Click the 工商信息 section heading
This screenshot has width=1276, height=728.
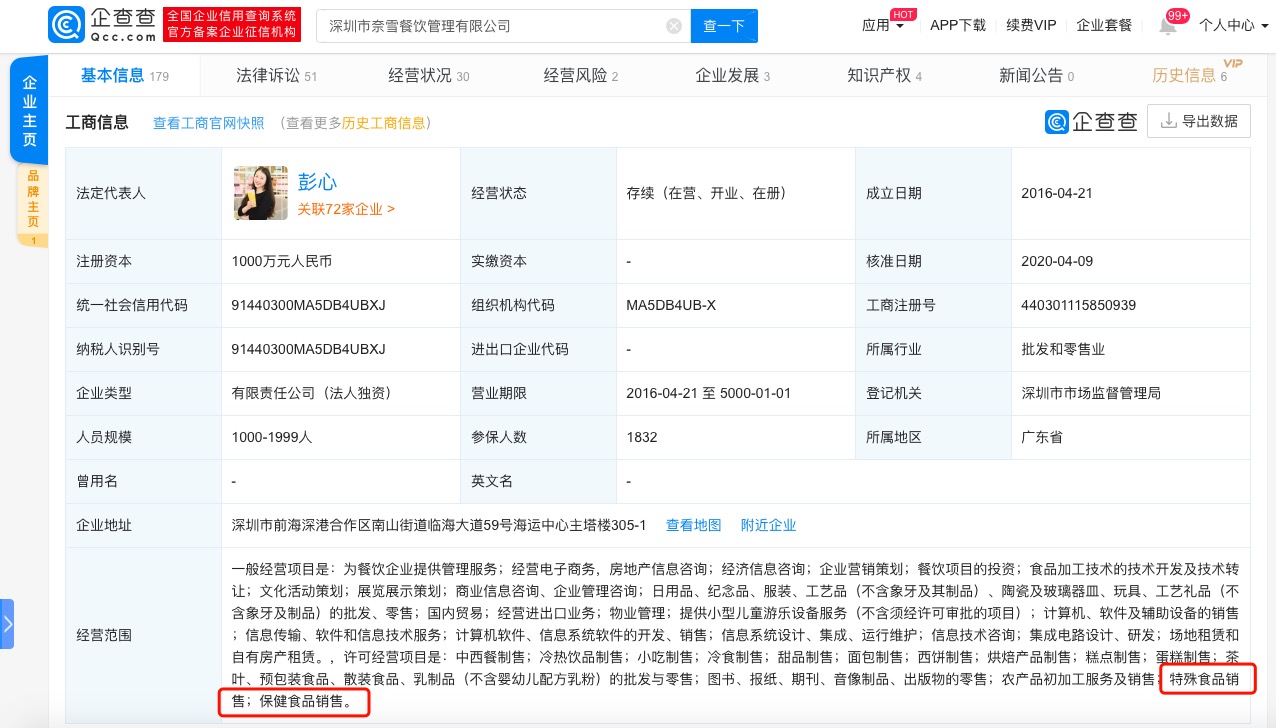tap(97, 122)
